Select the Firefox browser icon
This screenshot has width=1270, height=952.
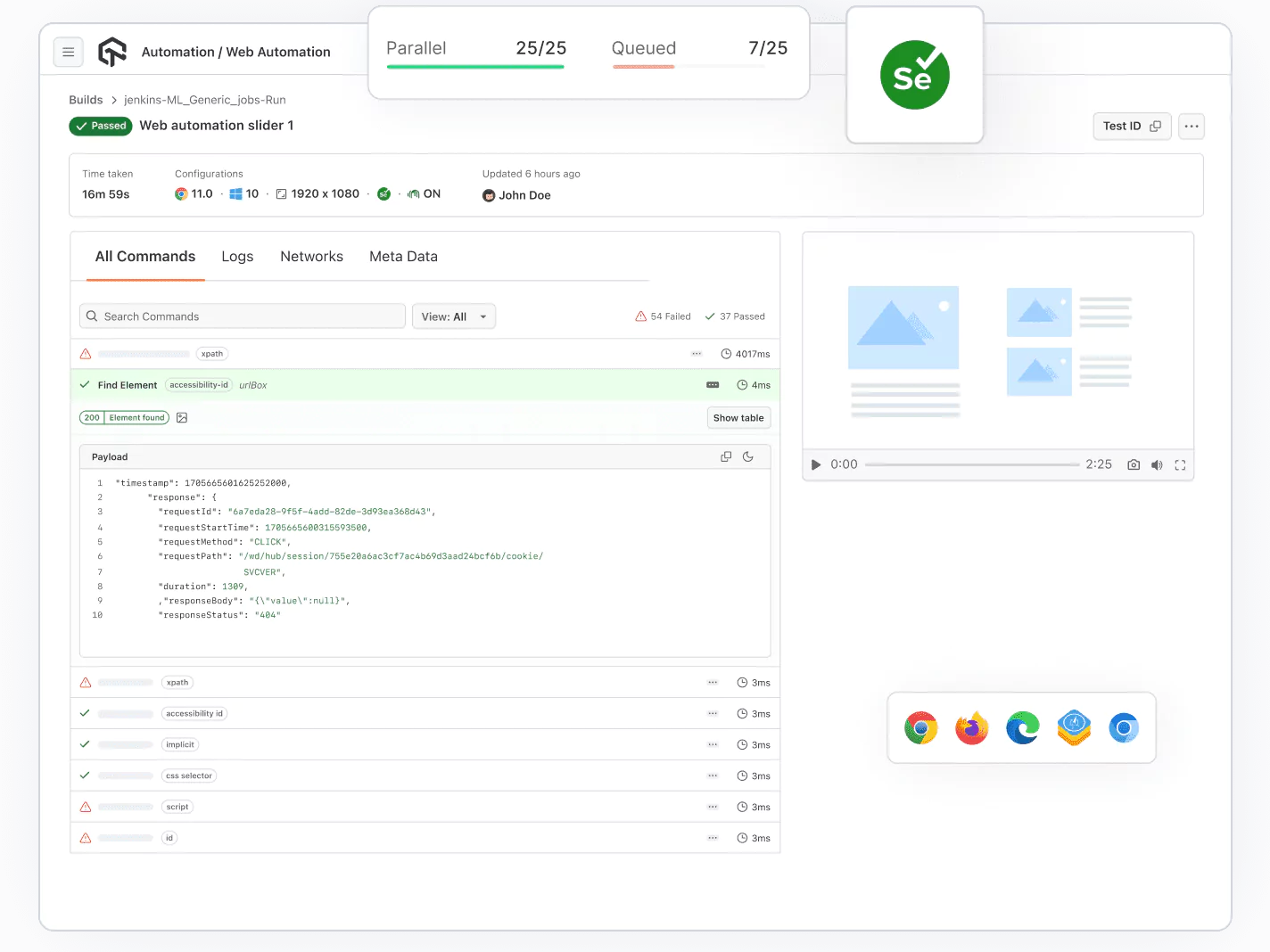pyautogui.click(x=971, y=727)
